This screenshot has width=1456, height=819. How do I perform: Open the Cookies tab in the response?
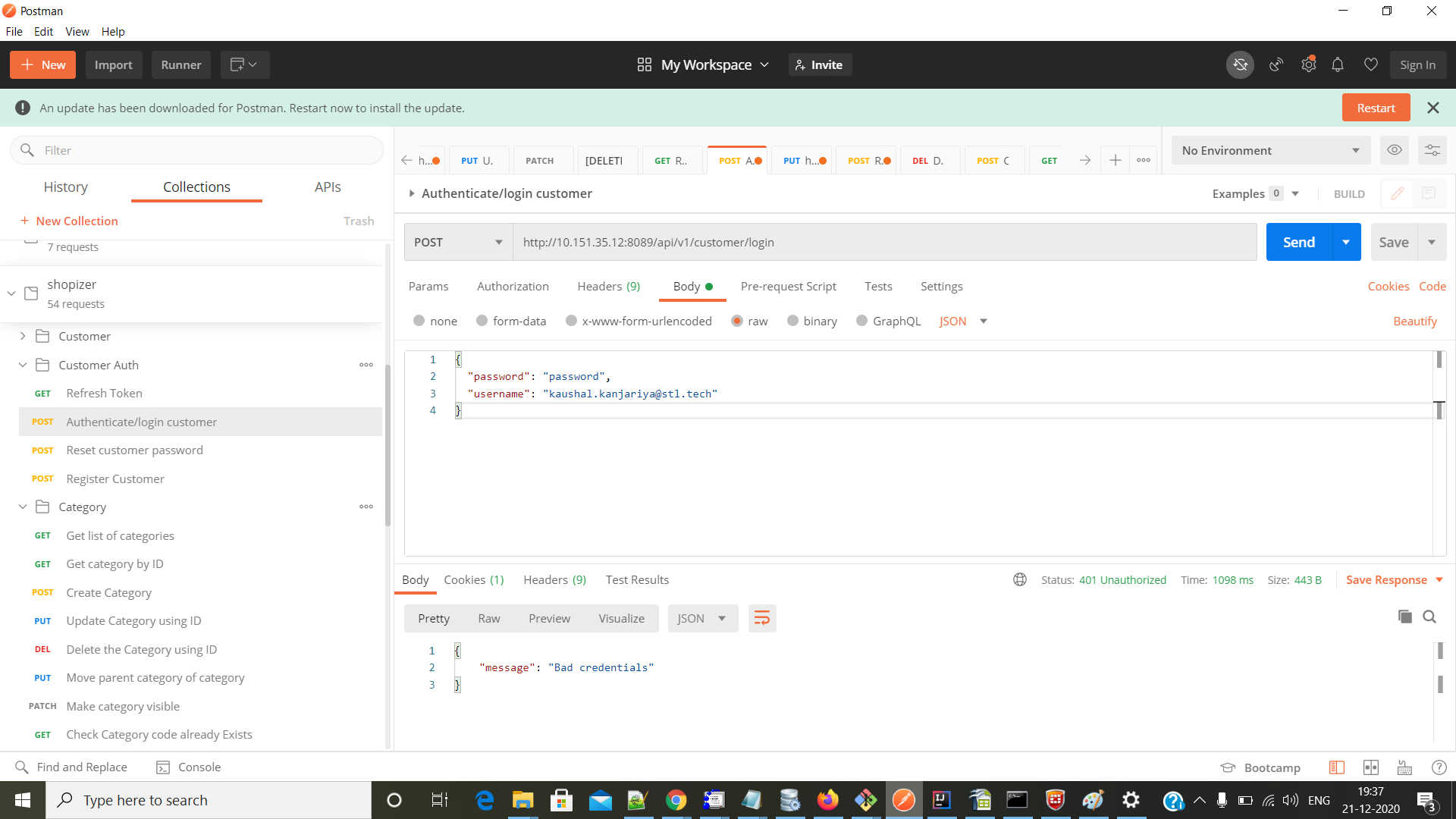pyautogui.click(x=473, y=579)
